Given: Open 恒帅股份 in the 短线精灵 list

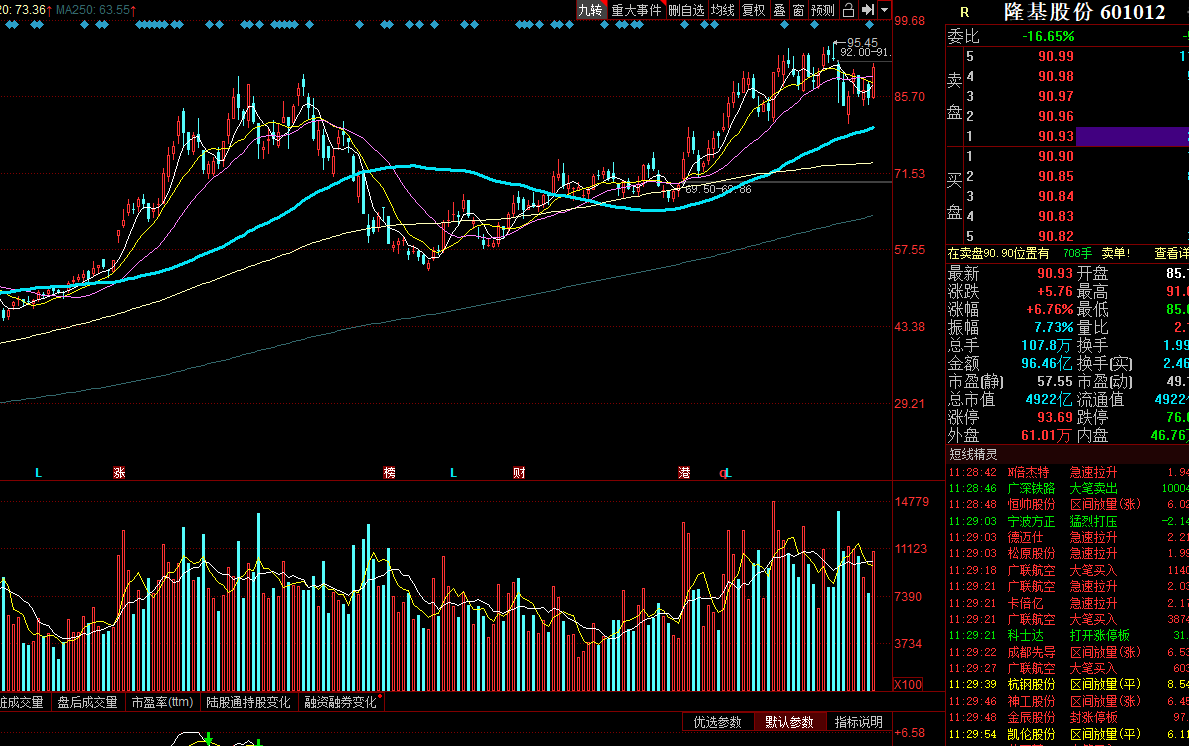Looking at the screenshot, I should [x=1031, y=504].
